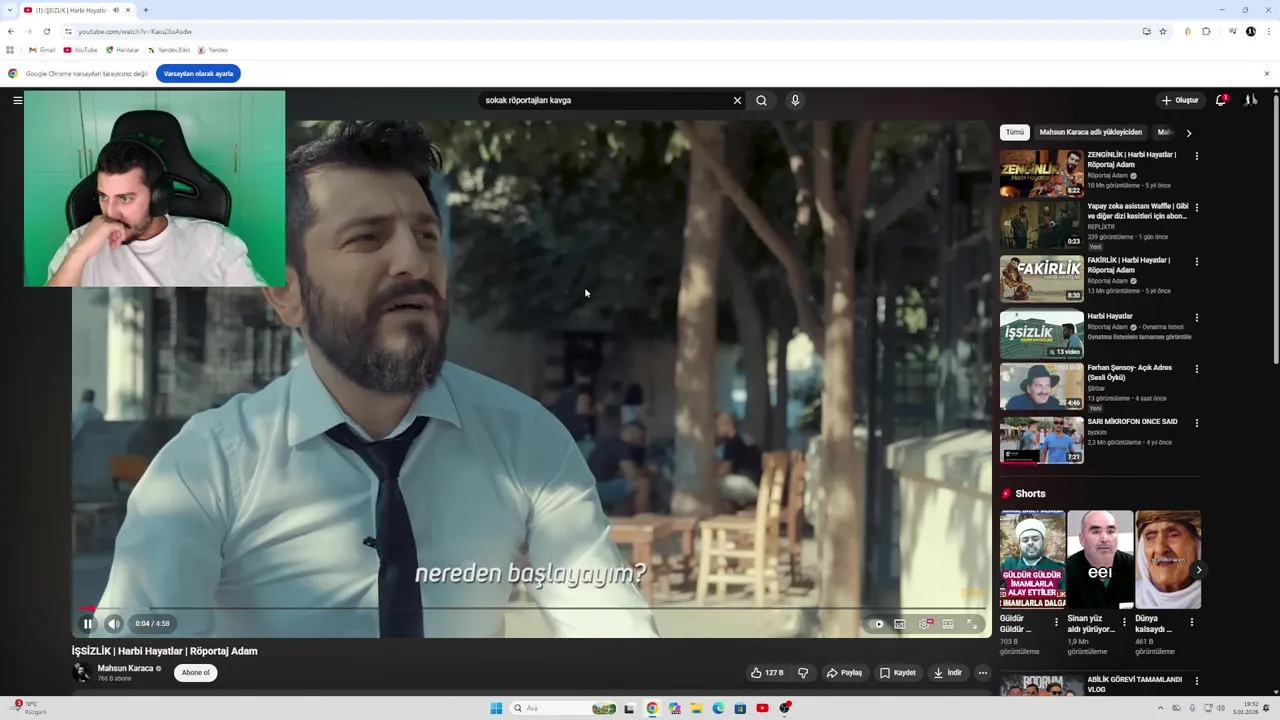Viewport: 1280px width, 720px height.
Task: Open the Chrome tab search dropdown arrow
Action: pyautogui.click(x=10, y=10)
